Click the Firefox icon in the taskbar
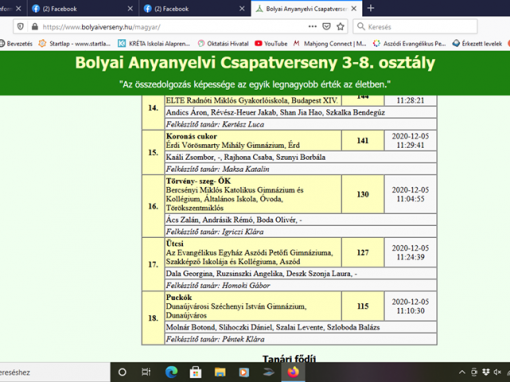This screenshot has width=510, height=382. point(293,372)
